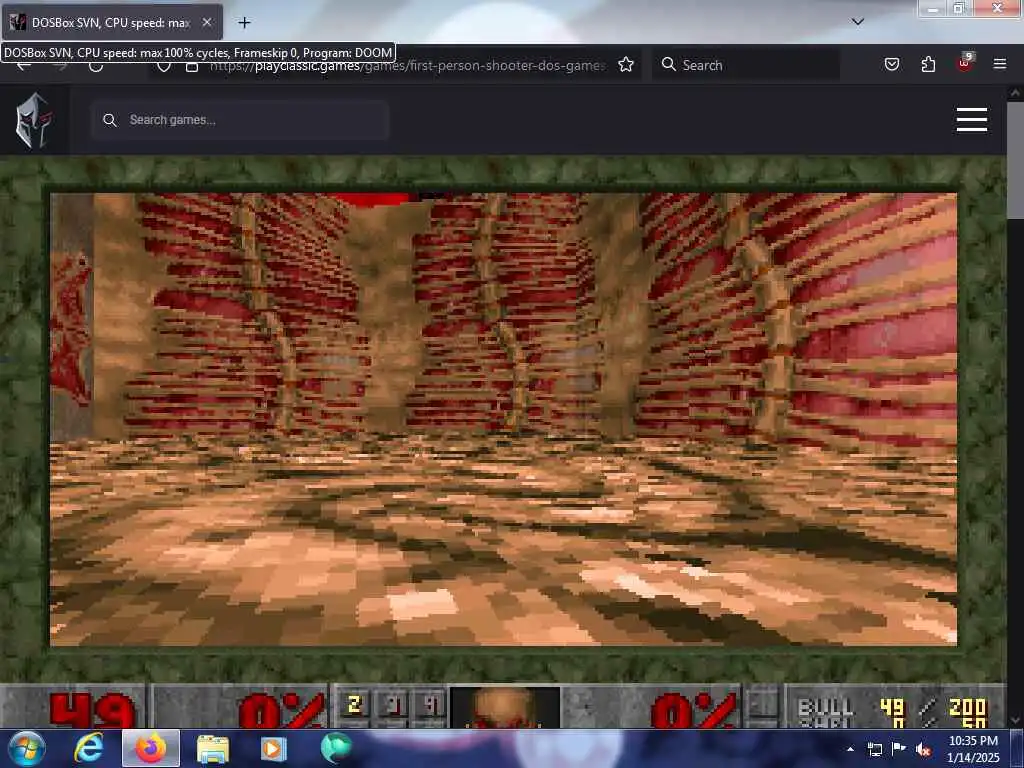The width and height of the screenshot is (1024, 768).
Task: Click the Firefox taskbar button
Action: (151, 748)
